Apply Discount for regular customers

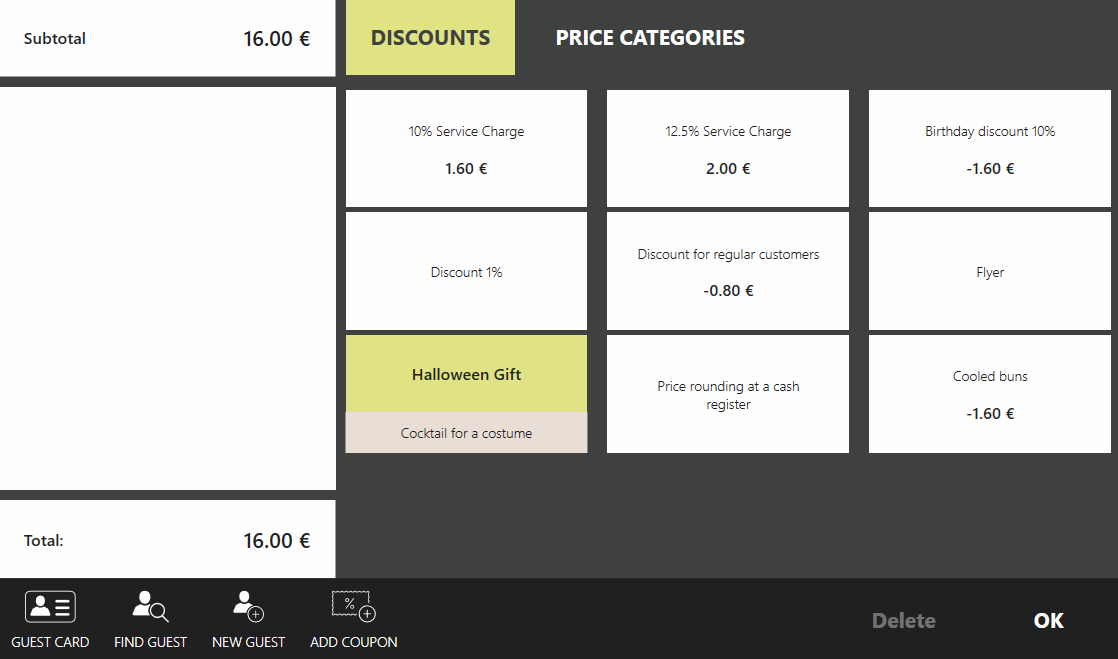728,271
